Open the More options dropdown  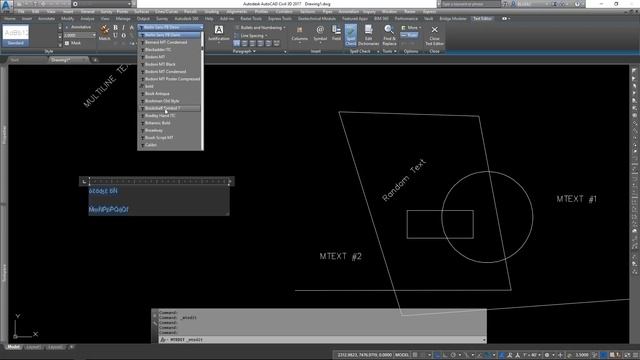411,27
